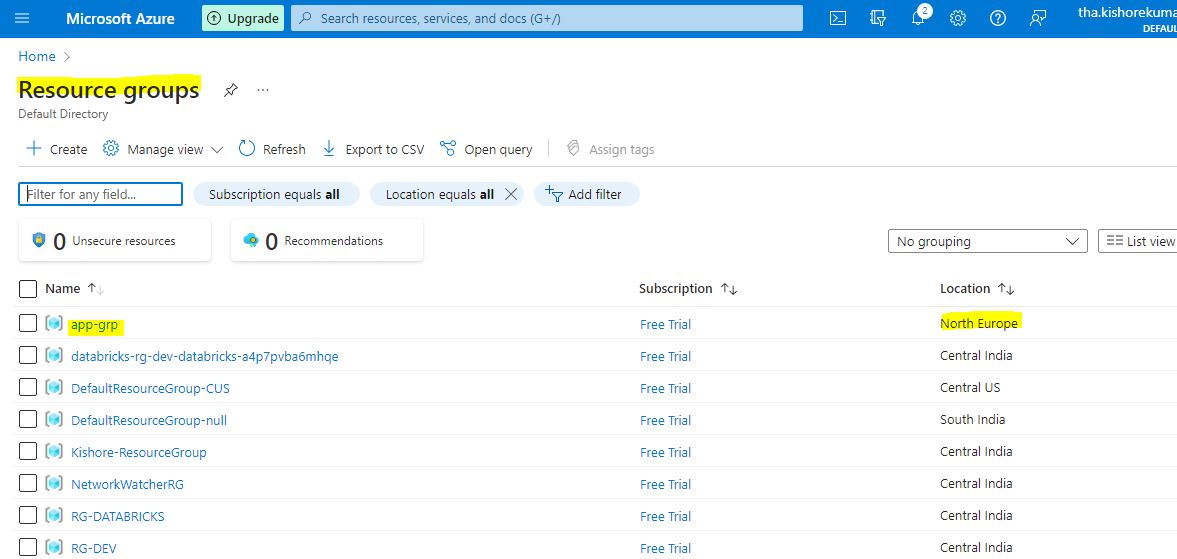Open the No grouping combo box

point(987,241)
